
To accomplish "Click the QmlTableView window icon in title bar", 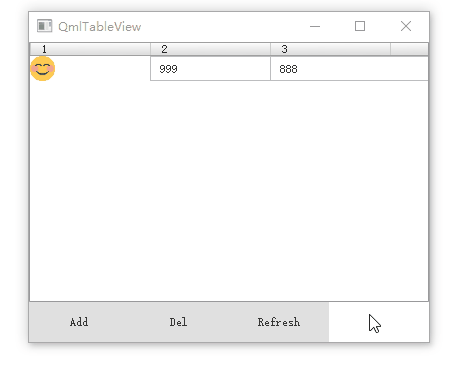I will pos(44,26).
